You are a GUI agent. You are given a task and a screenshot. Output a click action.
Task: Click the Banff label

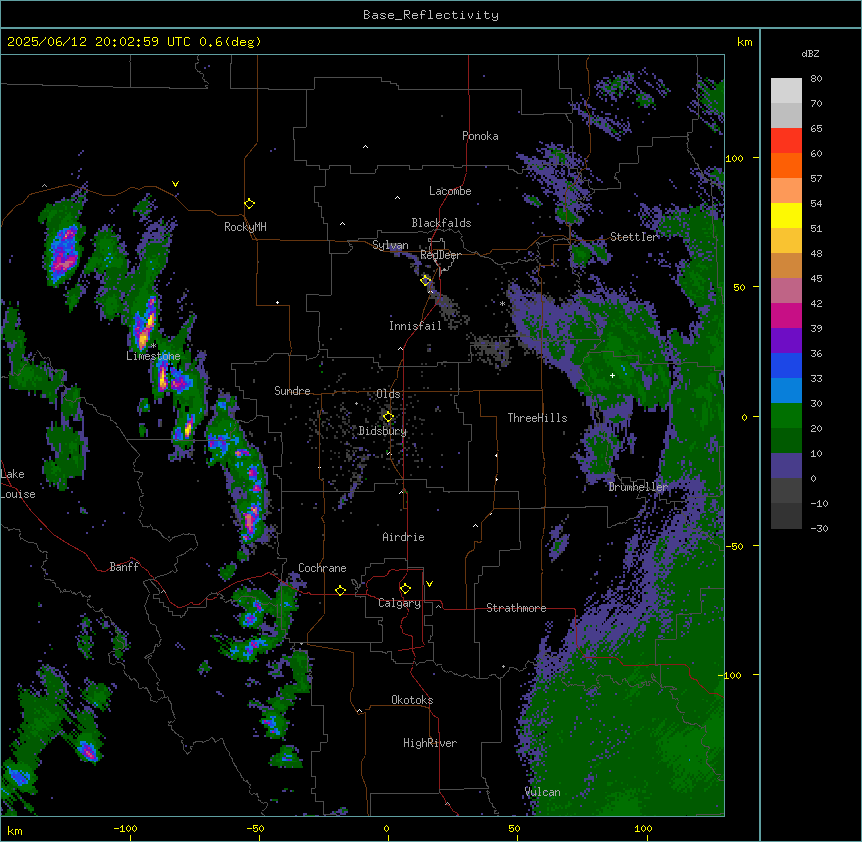(124, 567)
